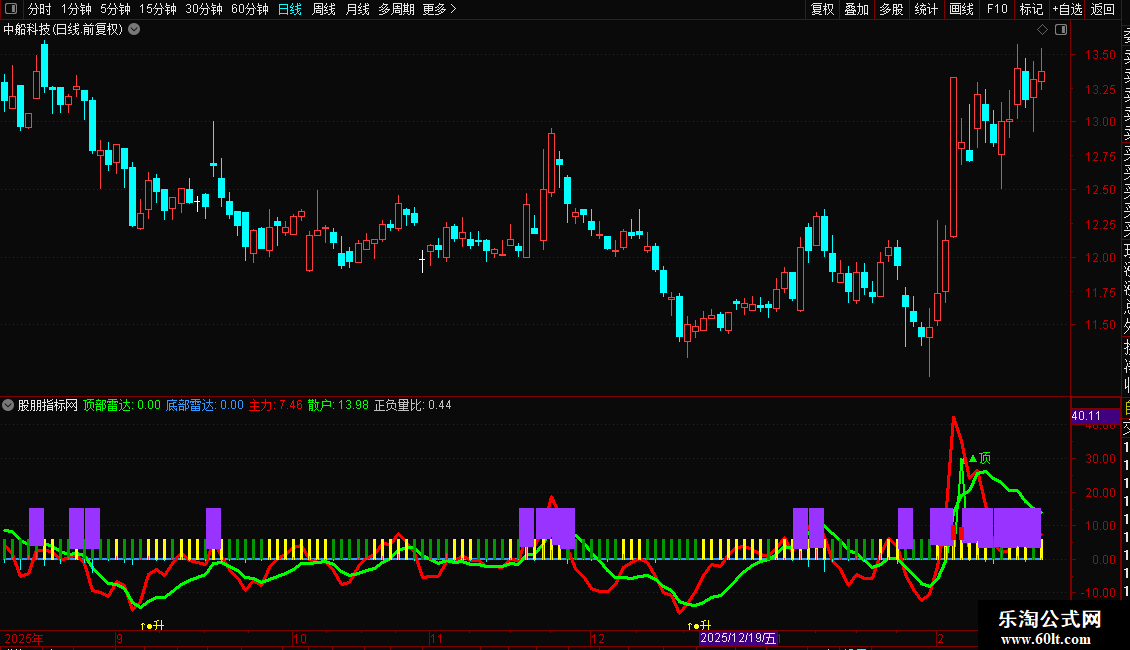Click month 10 on the date axis

pyautogui.click(x=300, y=638)
